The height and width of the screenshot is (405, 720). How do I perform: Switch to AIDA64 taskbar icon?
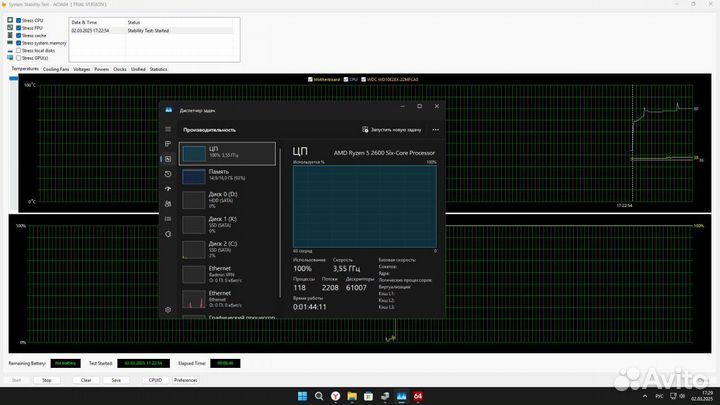click(418, 396)
